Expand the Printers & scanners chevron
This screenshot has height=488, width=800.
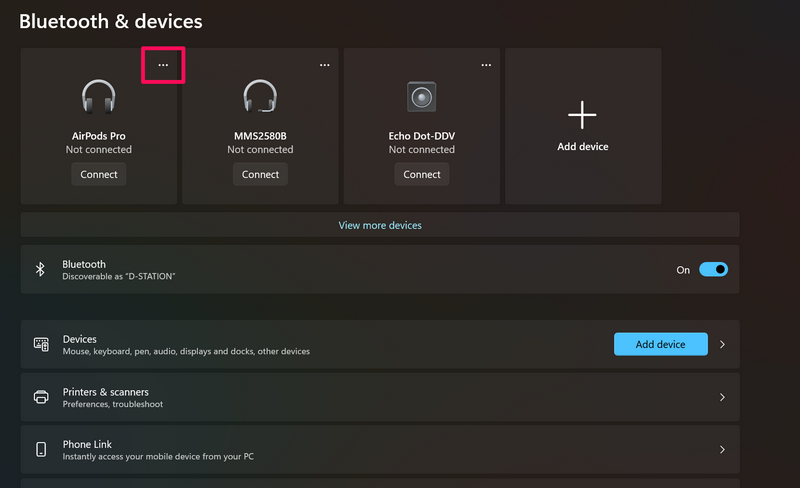(722, 397)
